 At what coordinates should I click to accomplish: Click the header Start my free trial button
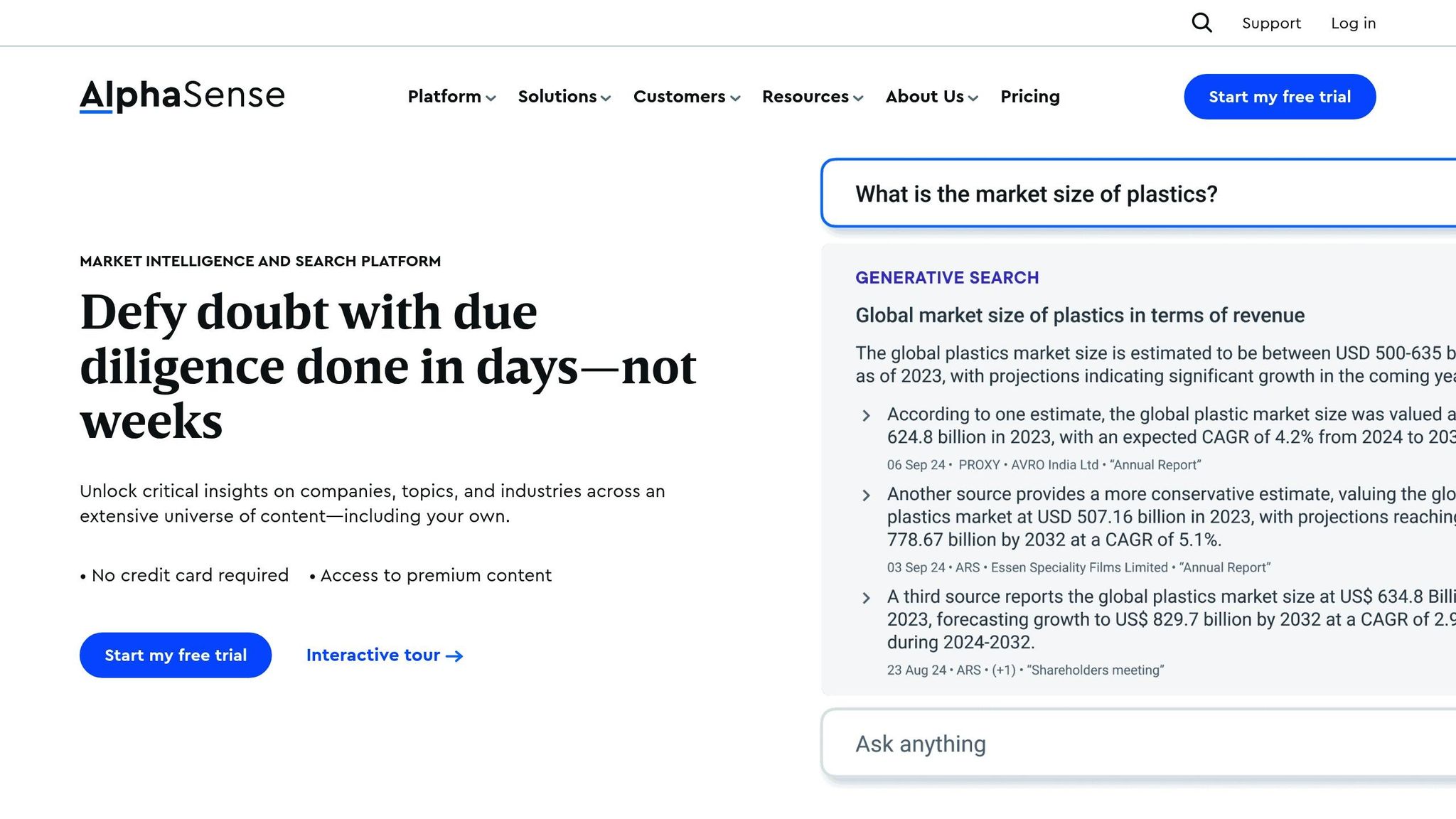point(1280,97)
